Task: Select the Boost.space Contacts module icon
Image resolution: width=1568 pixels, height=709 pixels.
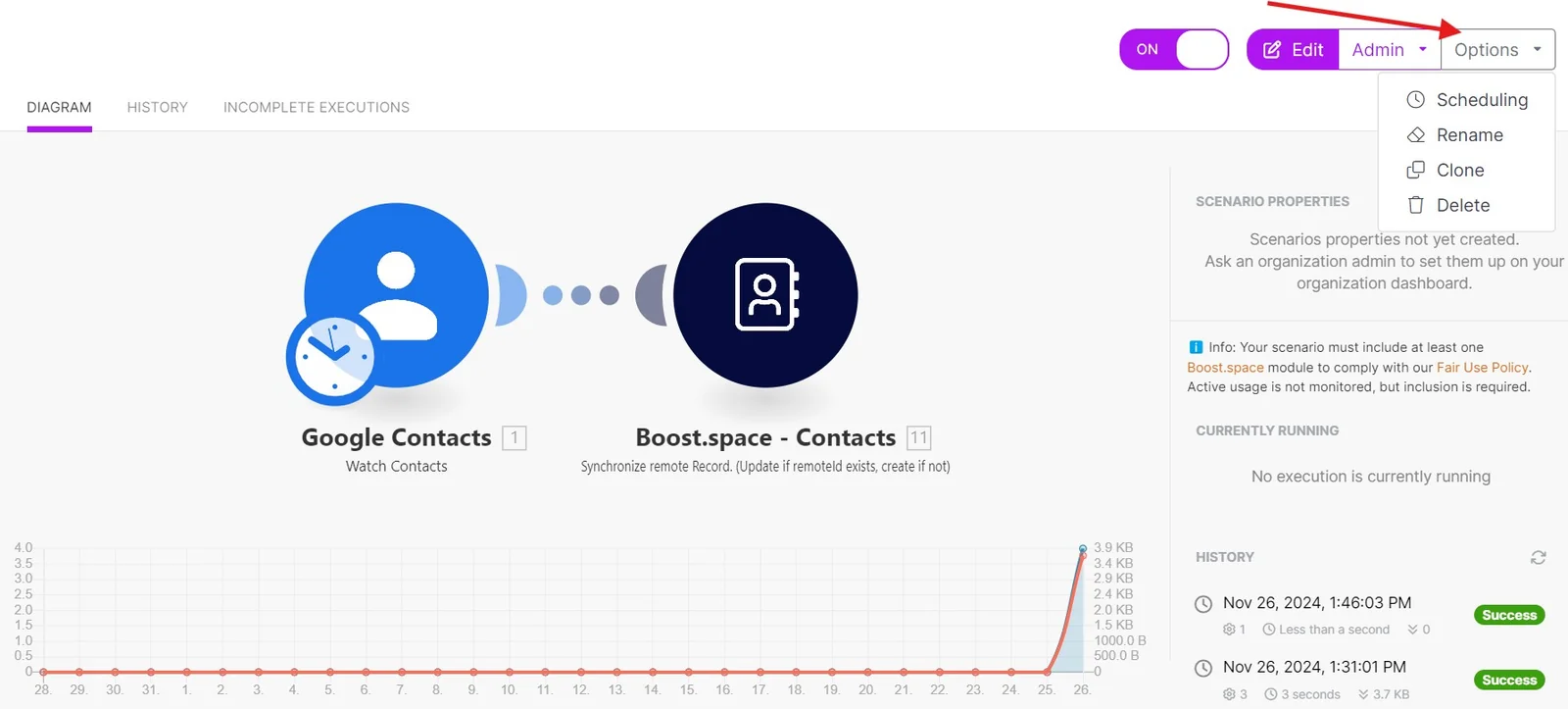Action: coord(765,295)
